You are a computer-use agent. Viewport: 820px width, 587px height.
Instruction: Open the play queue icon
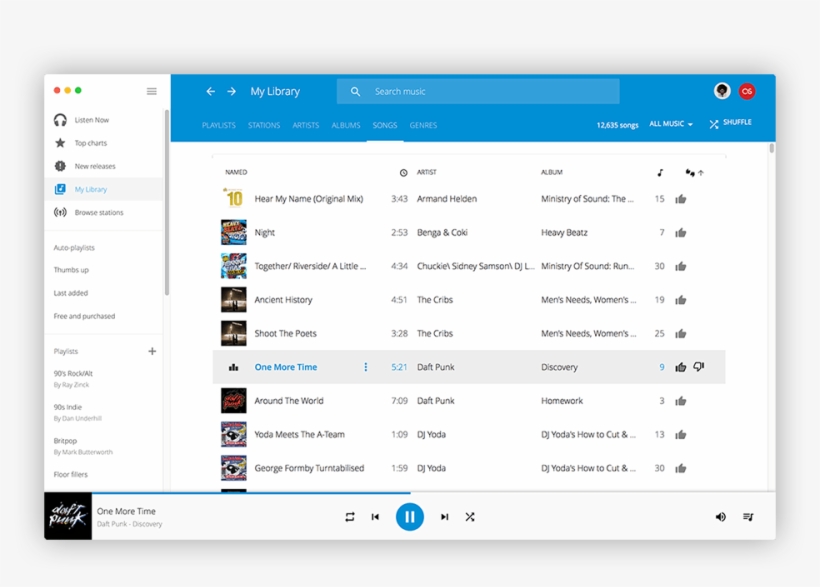tap(748, 517)
